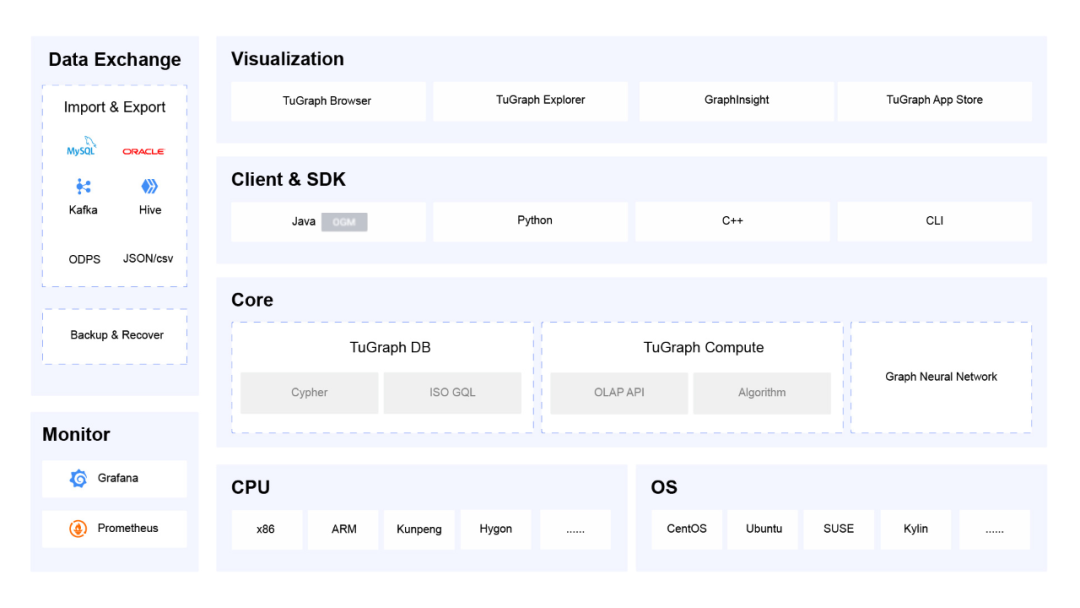Click the Prometheus text label
This screenshot has height=608, width=1080.
coord(127,528)
